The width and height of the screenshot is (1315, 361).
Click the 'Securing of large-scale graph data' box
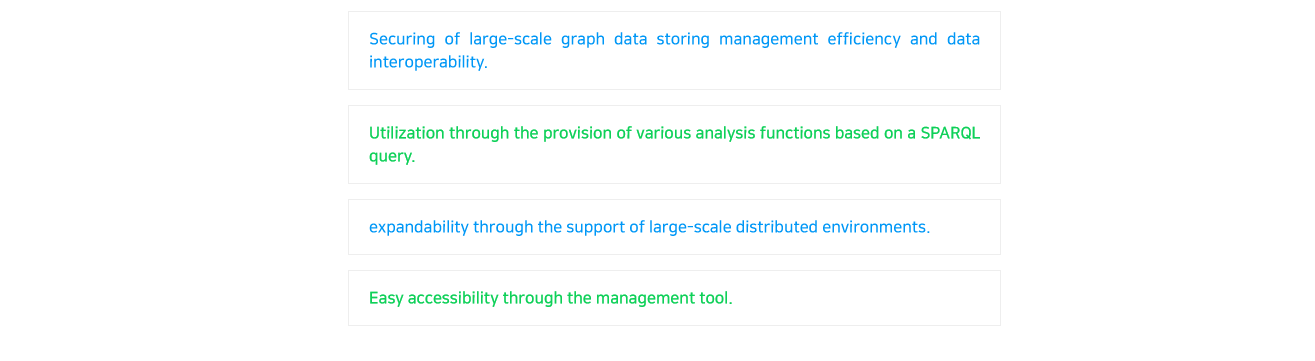[x=674, y=51]
